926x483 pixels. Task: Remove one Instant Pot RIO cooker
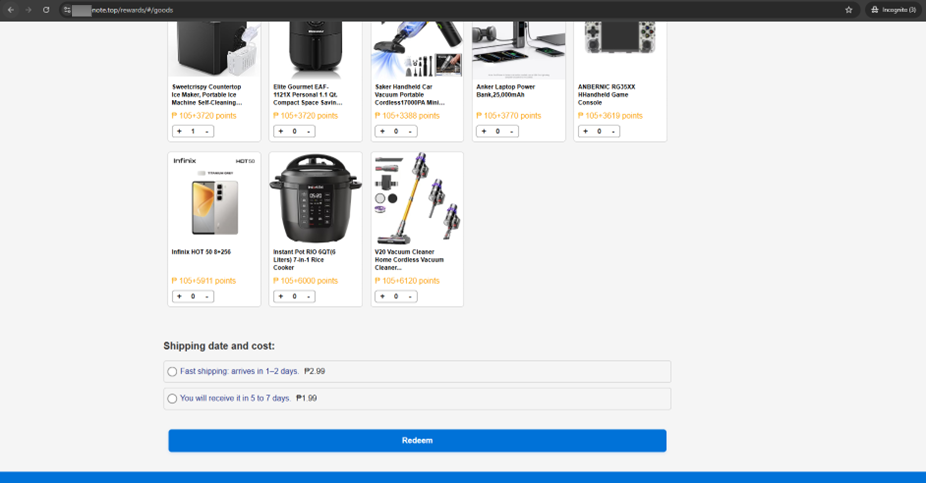308,296
